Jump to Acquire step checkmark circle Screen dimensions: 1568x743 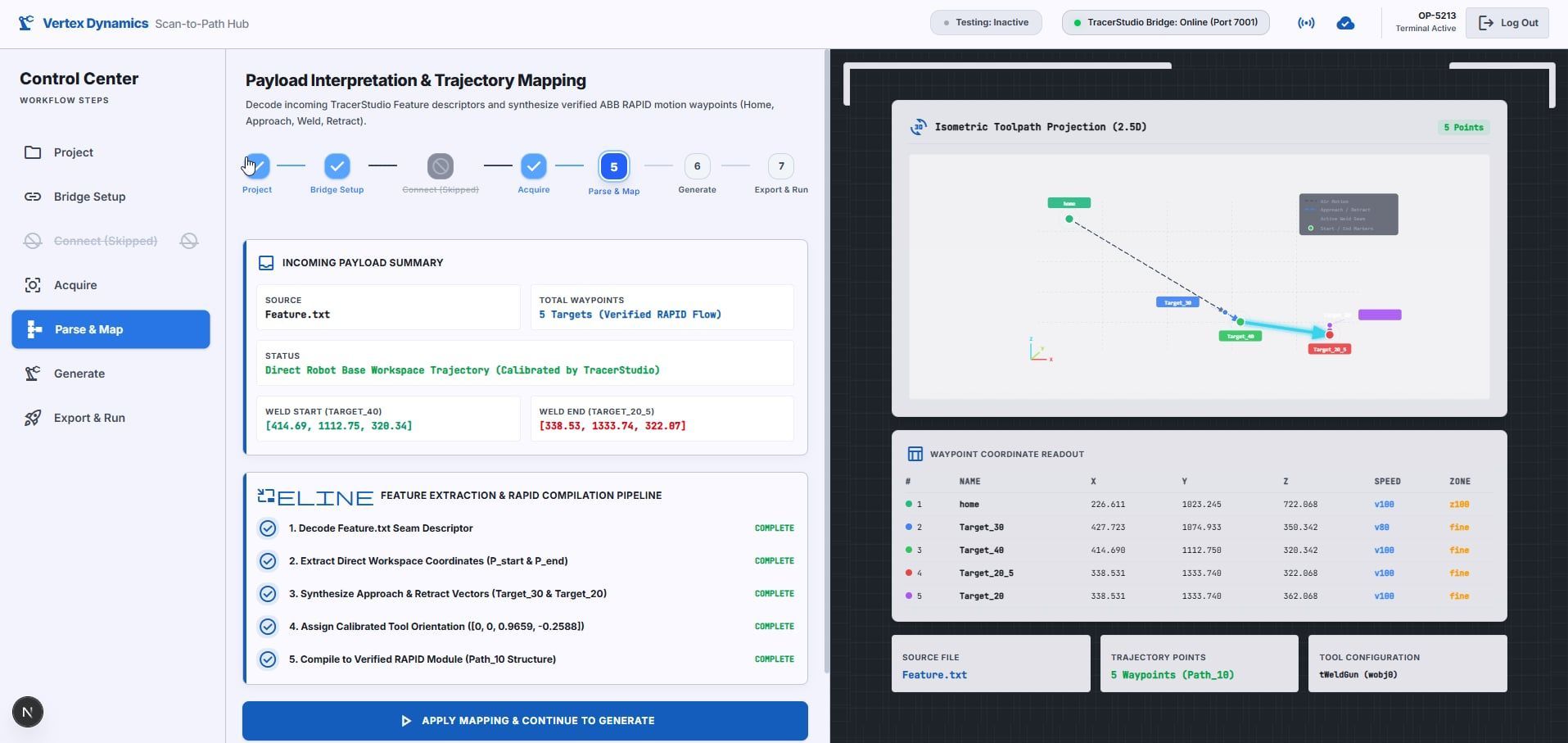(534, 166)
